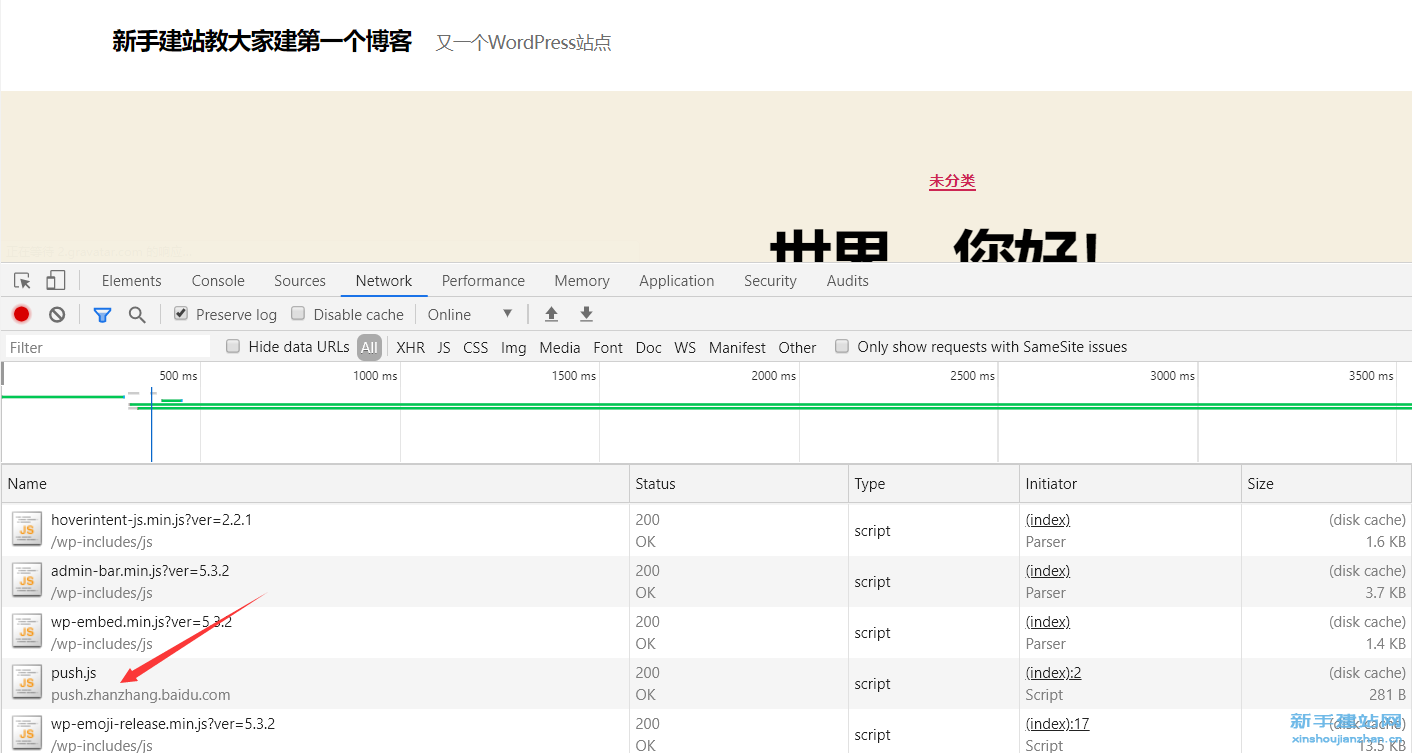This screenshot has height=753, width=1412.
Task: Open the Application tab
Action: coord(676,281)
